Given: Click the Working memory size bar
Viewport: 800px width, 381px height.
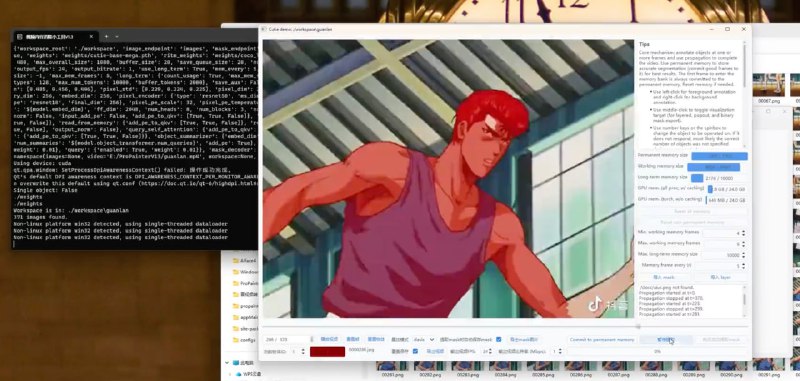Looking at the screenshot, I should pos(713,167).
